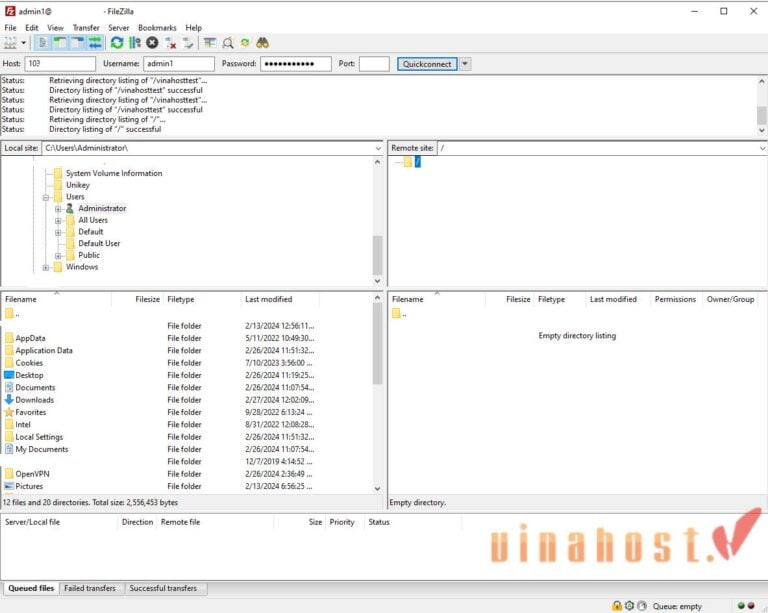Viewport: 768px width, 613px height.
Task: Collapse the Users folder in local tree
Action: 46,197
